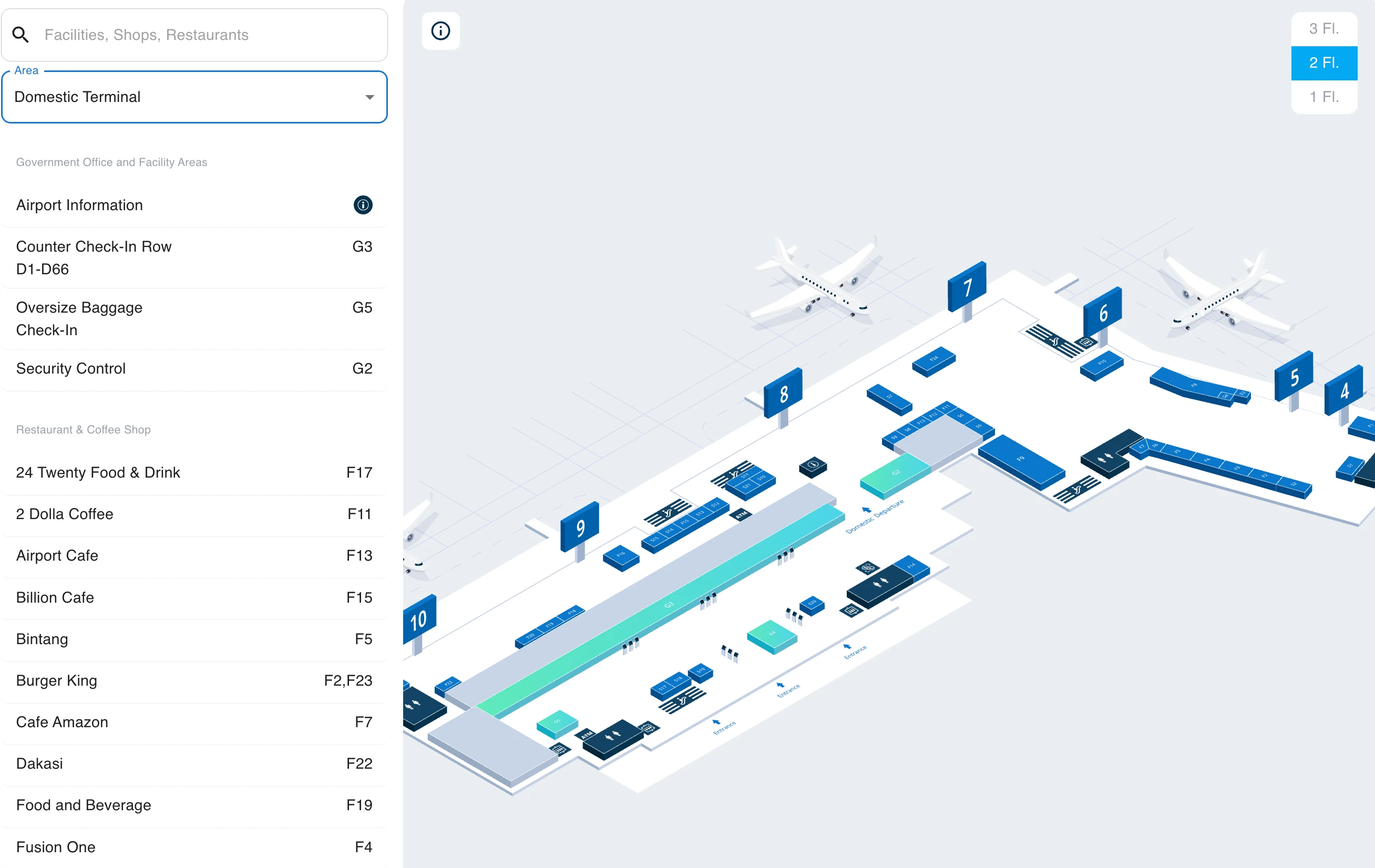The height and width of the screenshot is (868, 1375).
Task: Select 24 Twenty Food & Drink
Action: (194, 472)
